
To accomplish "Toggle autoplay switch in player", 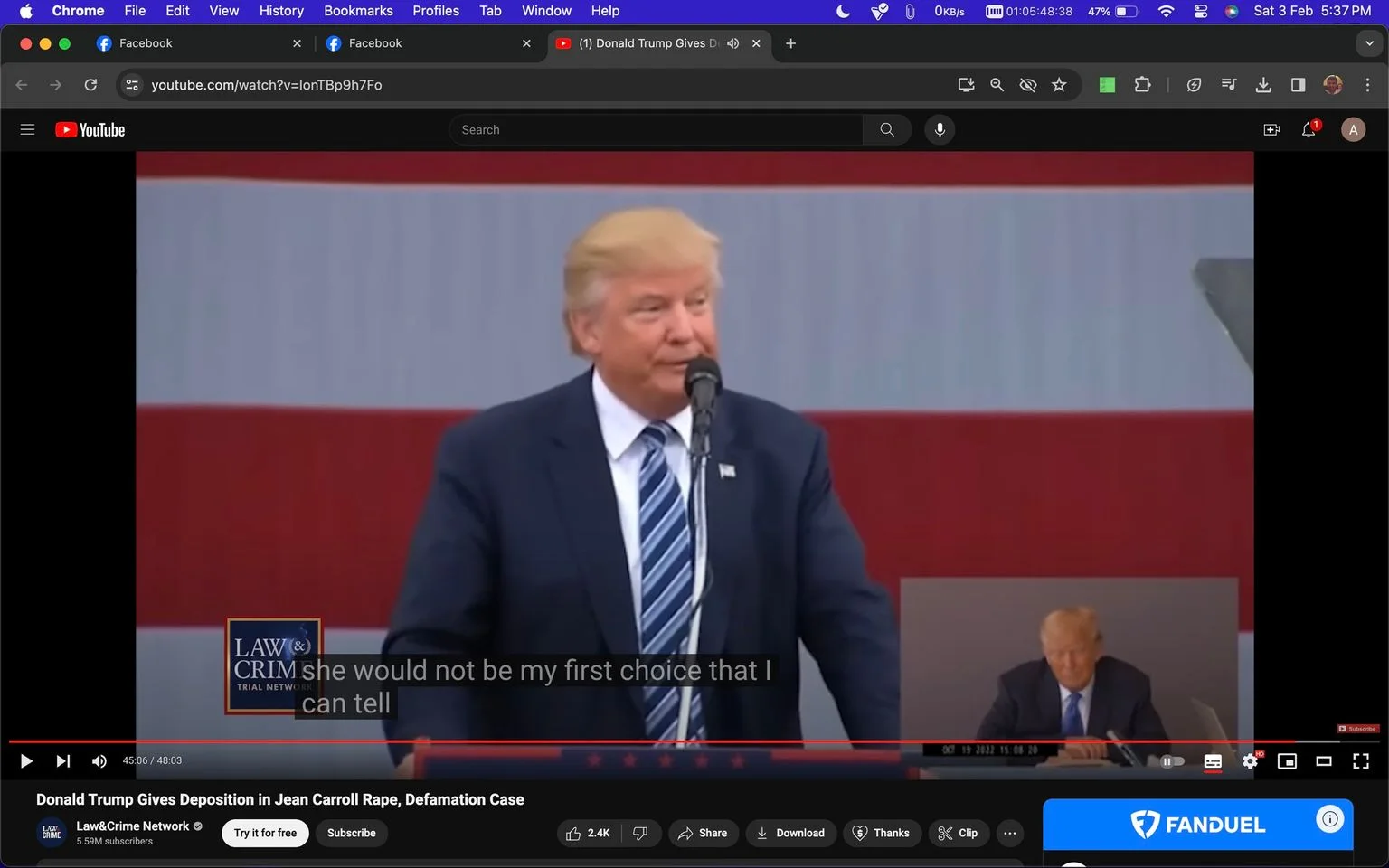I will point(1172,761).
